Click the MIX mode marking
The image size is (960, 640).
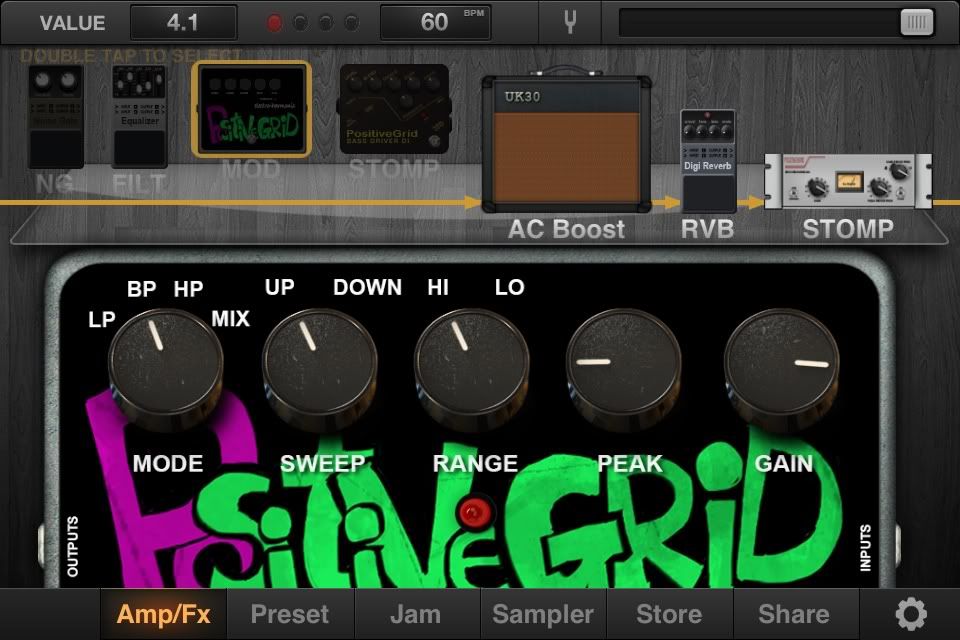click(x=231, y=318)
